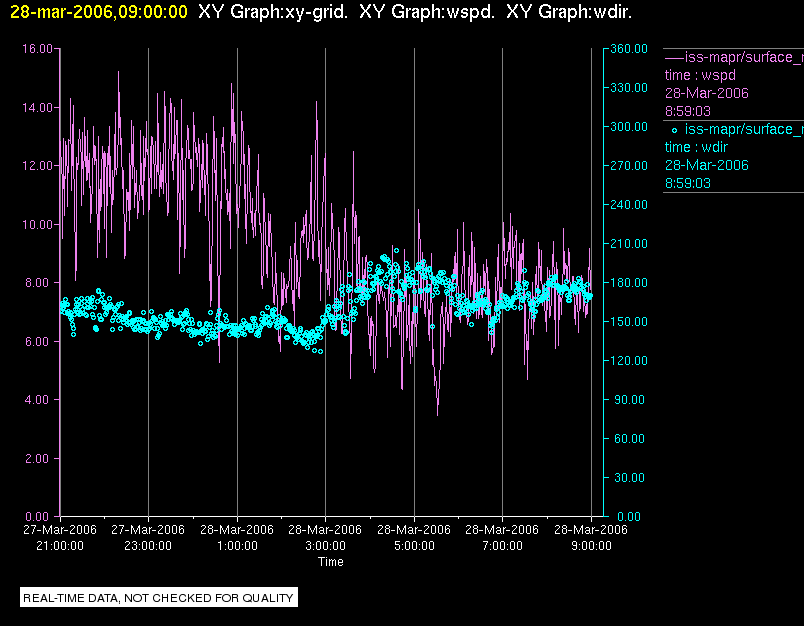The height and width of the screenshot is (626, 804).
Task: Click the magenta line sample in the legend
Action: tap(674, 57)
